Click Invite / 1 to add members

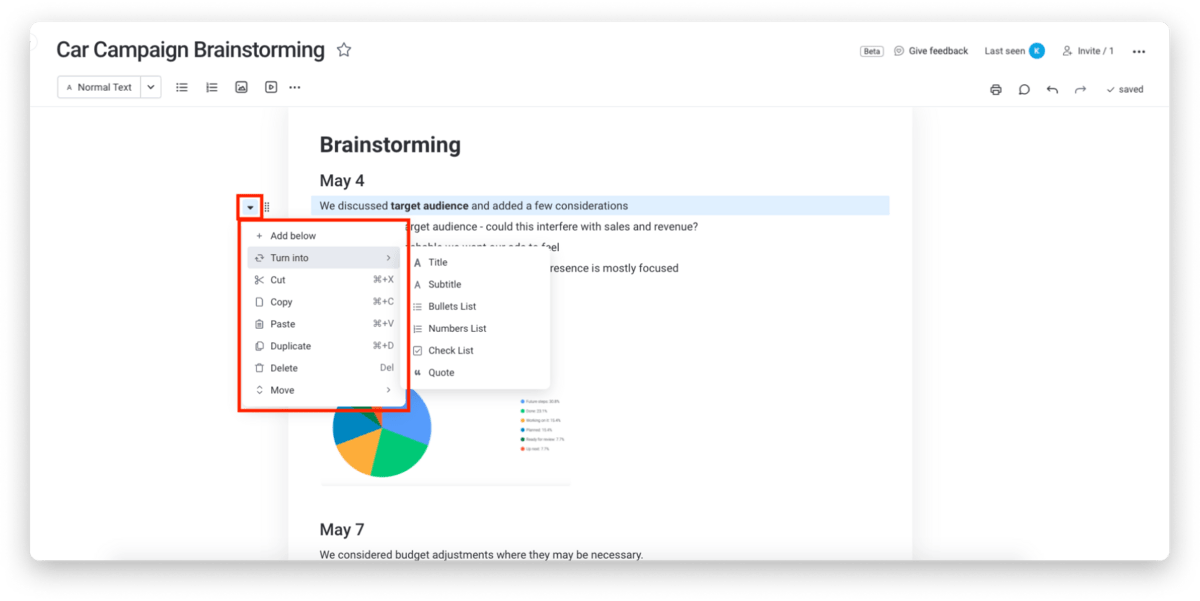(1088, 51)
